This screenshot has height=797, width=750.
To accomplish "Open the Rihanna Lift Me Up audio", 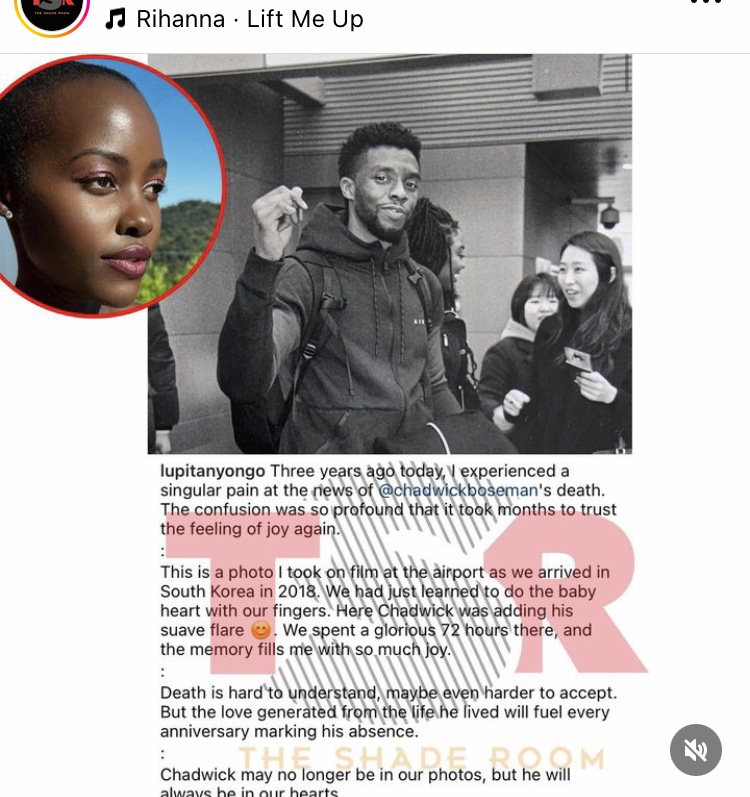I will tap(249, 19).
